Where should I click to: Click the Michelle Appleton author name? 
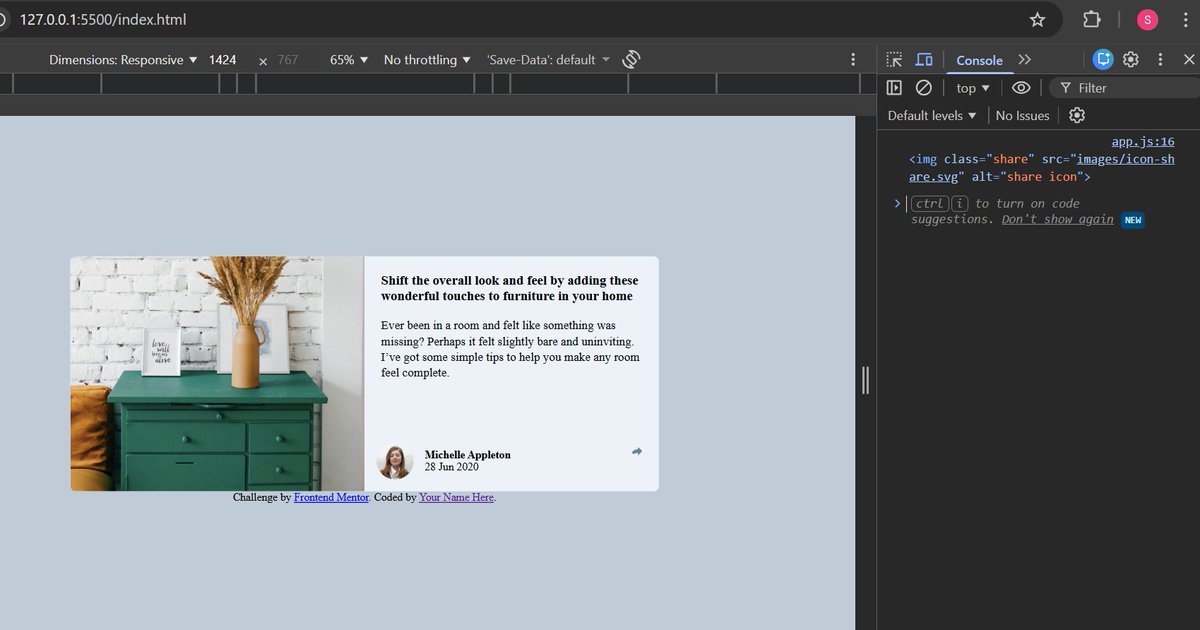pos(467,455)
